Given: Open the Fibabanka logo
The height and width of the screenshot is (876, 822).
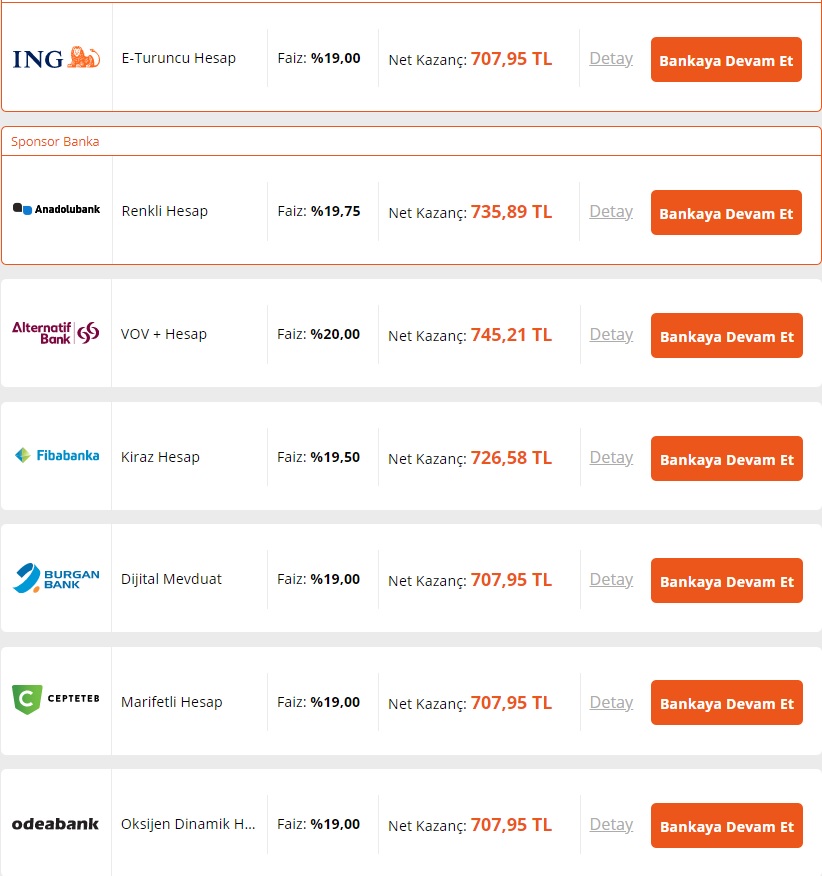Looking at the screenshot, I should point(56,455).
